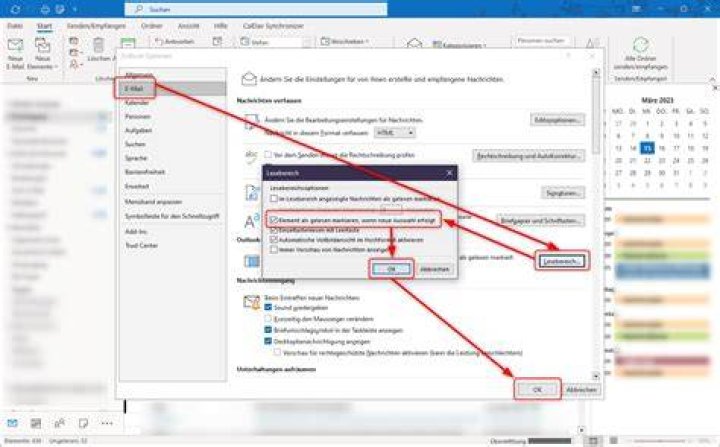This screenshot has height=447, width=720.
Task: Click the zoom slider in status bar
Action: tap(661, 441)
